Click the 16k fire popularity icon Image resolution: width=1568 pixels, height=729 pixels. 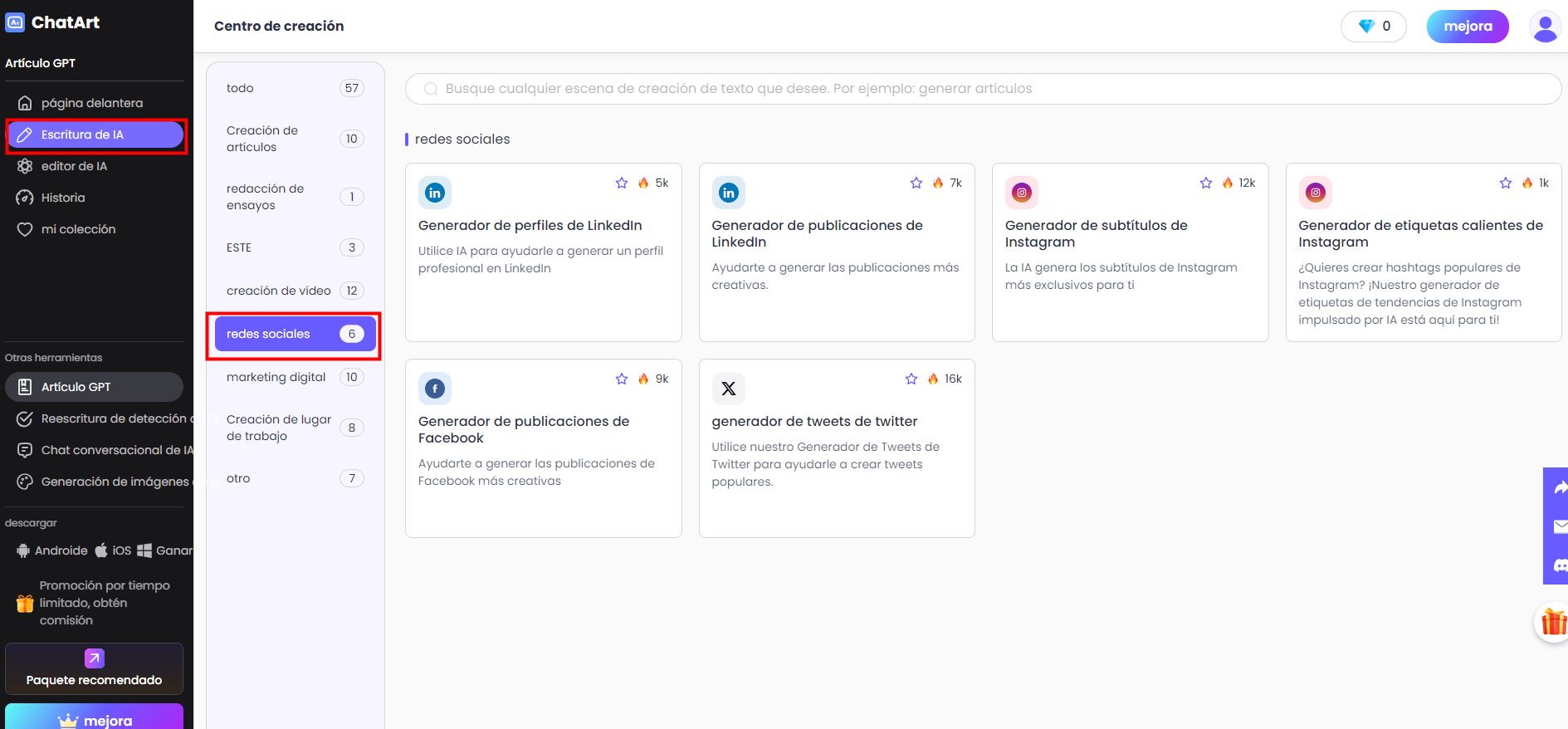(933, 379)
